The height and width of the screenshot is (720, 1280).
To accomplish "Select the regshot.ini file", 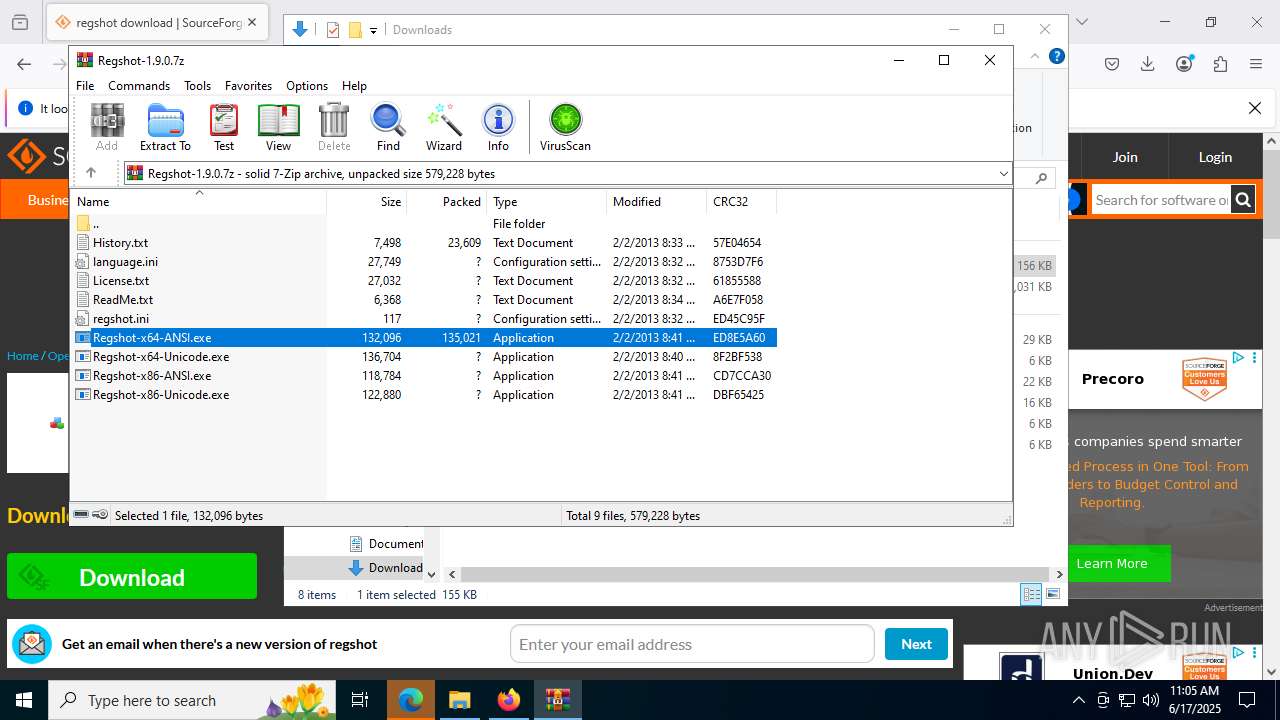I will 425,319.
